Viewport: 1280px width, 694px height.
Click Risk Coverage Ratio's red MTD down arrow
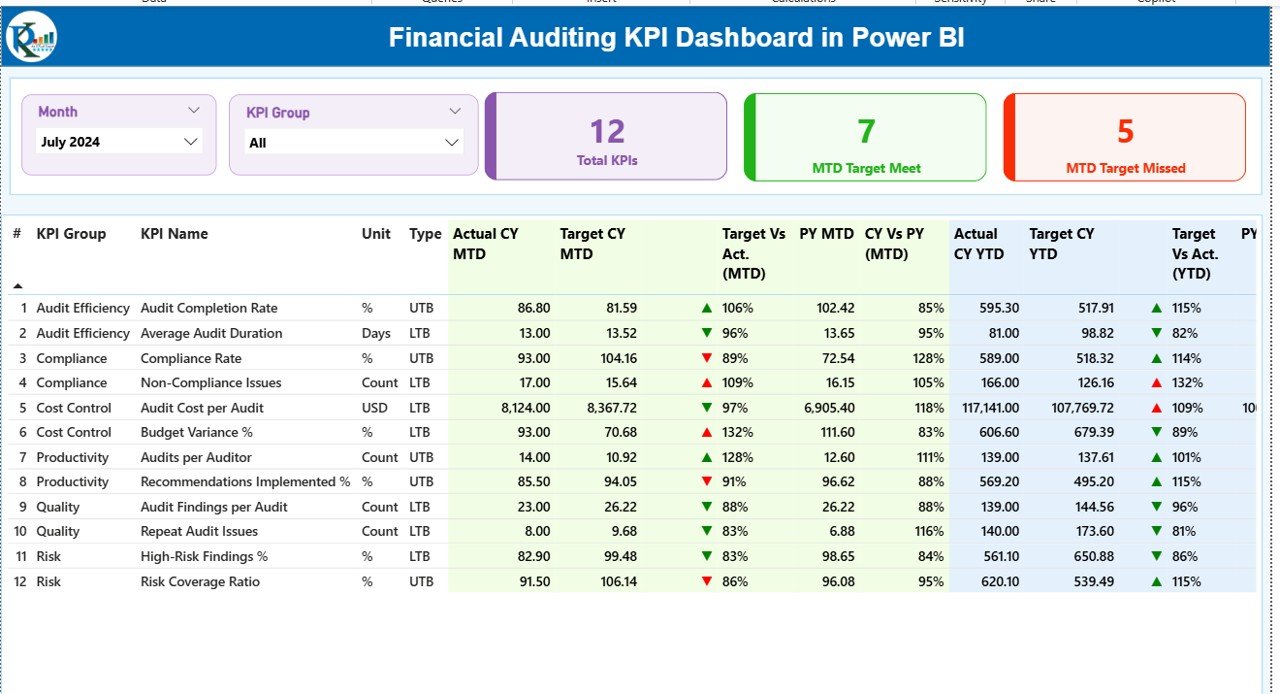707,581
